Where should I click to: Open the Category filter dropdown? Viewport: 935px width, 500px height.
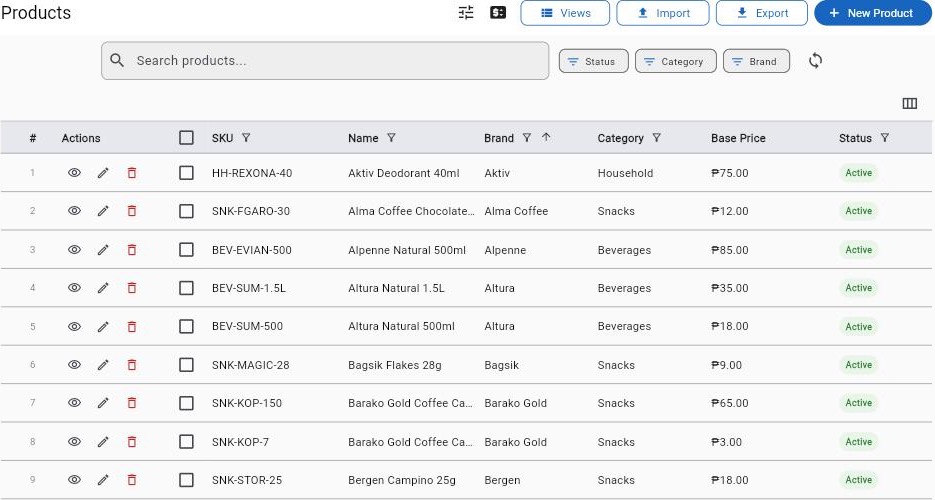[x=676, y=61]
